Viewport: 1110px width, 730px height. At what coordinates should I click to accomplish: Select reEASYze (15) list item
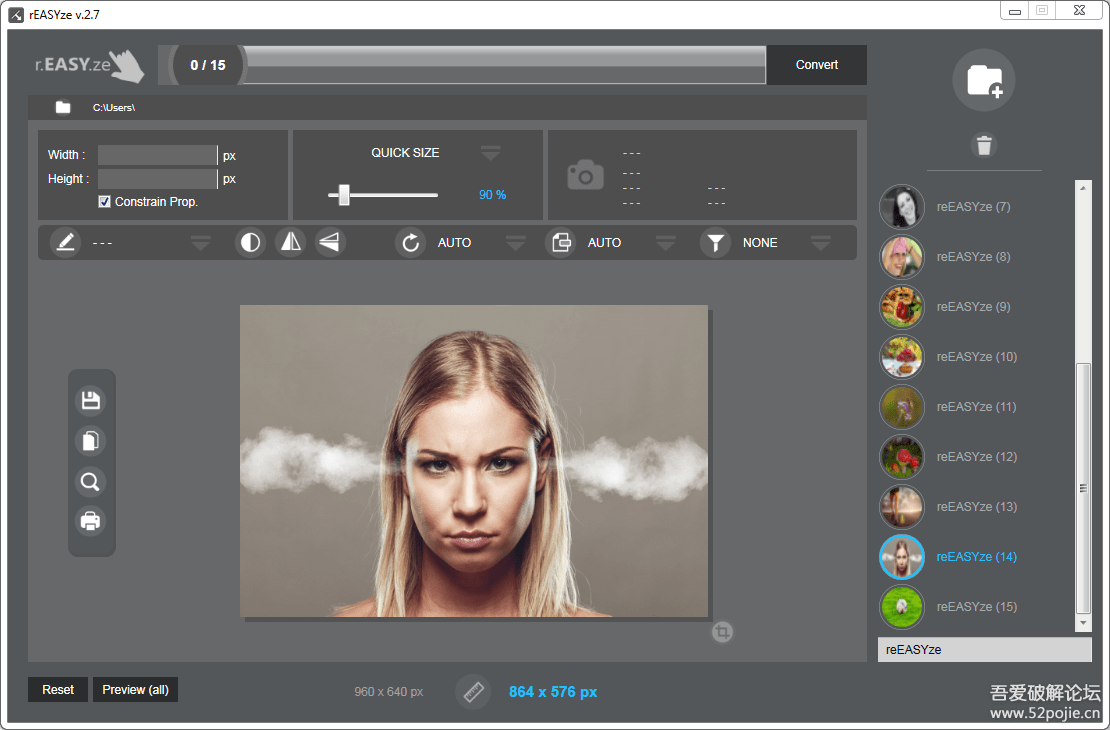pyautogui.click(x=976, y=607)
